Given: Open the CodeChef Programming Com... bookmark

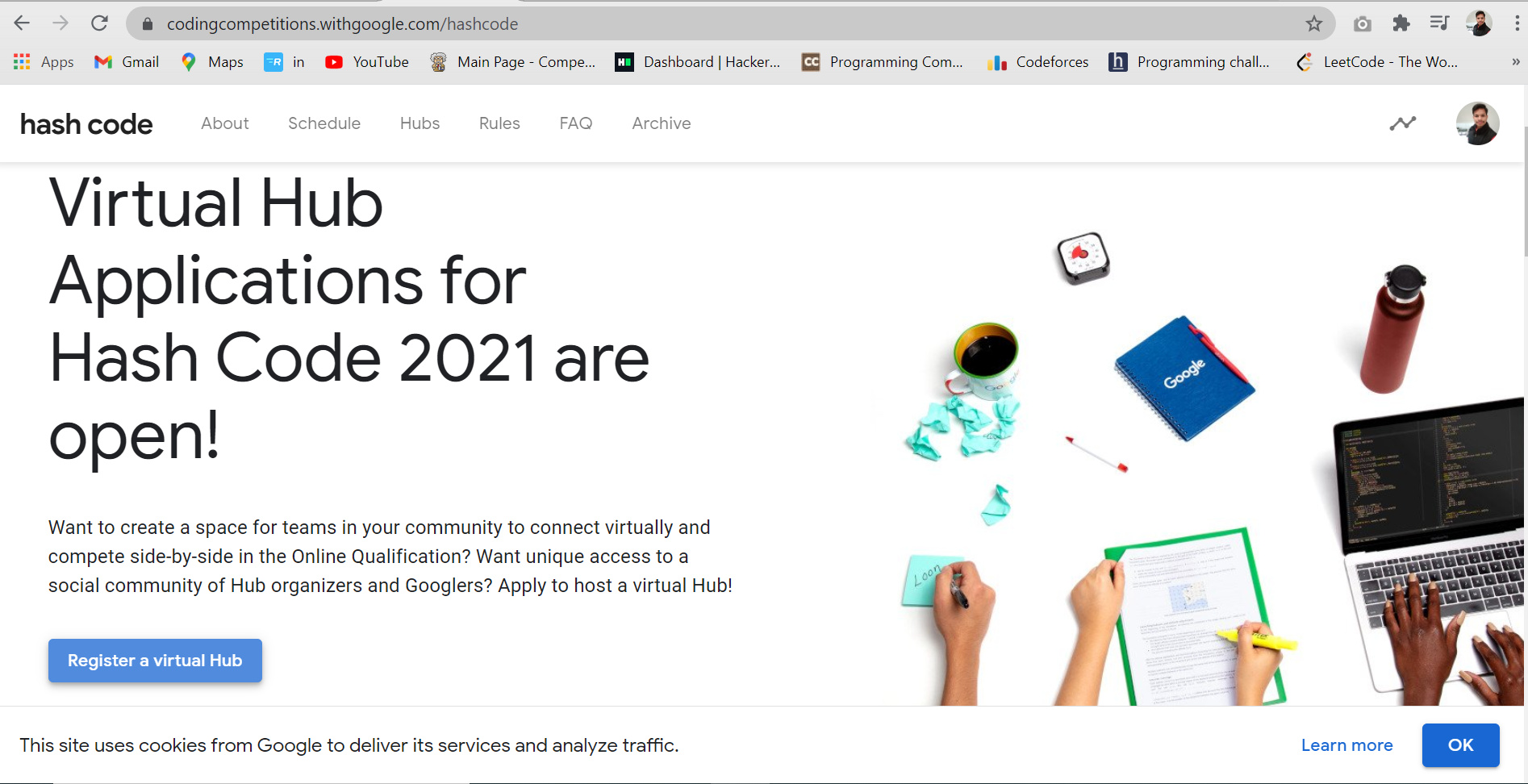Looking at the screenshot, I should (x=883, y=62).
